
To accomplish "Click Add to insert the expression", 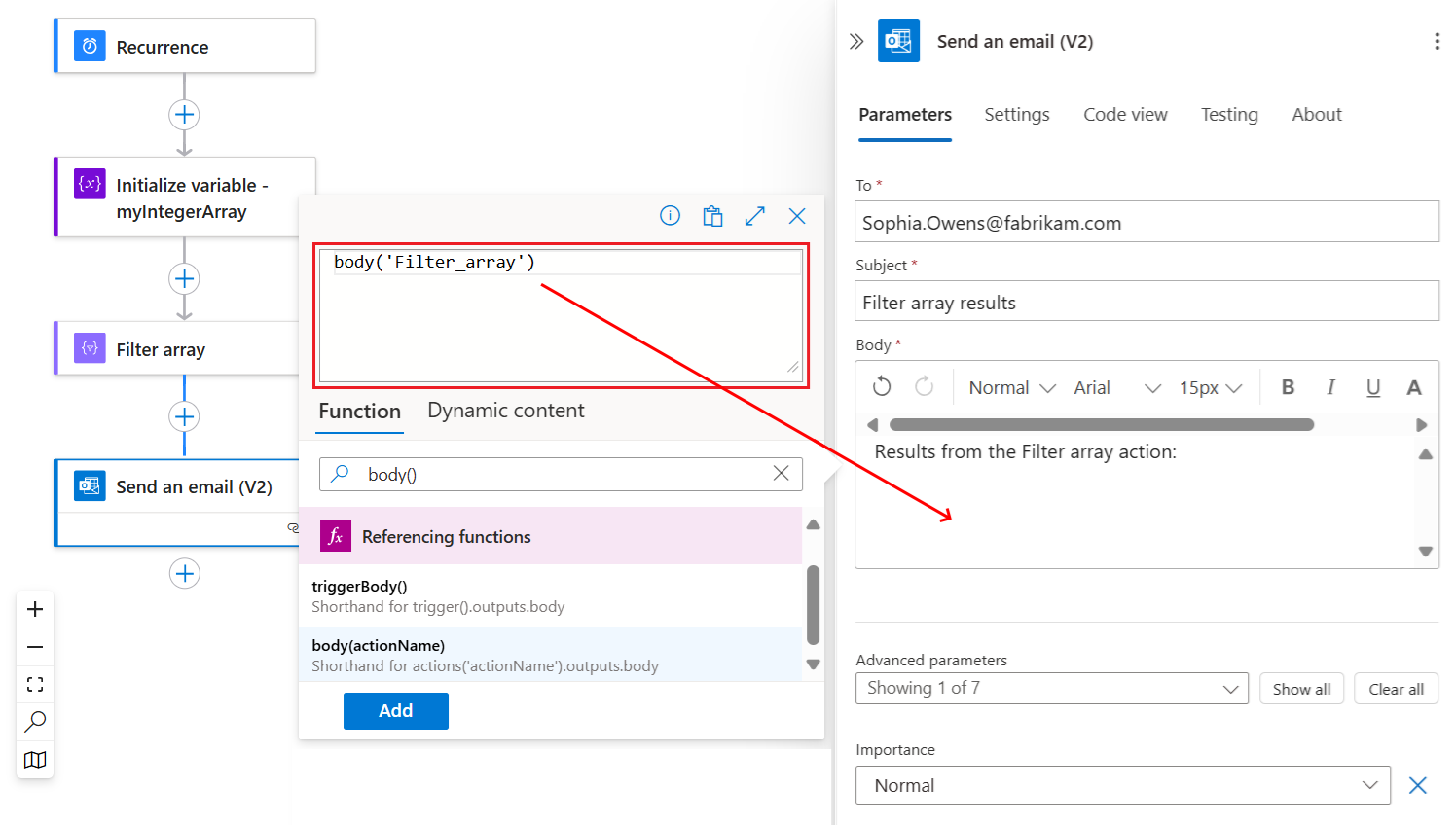I will coord(395,710).
